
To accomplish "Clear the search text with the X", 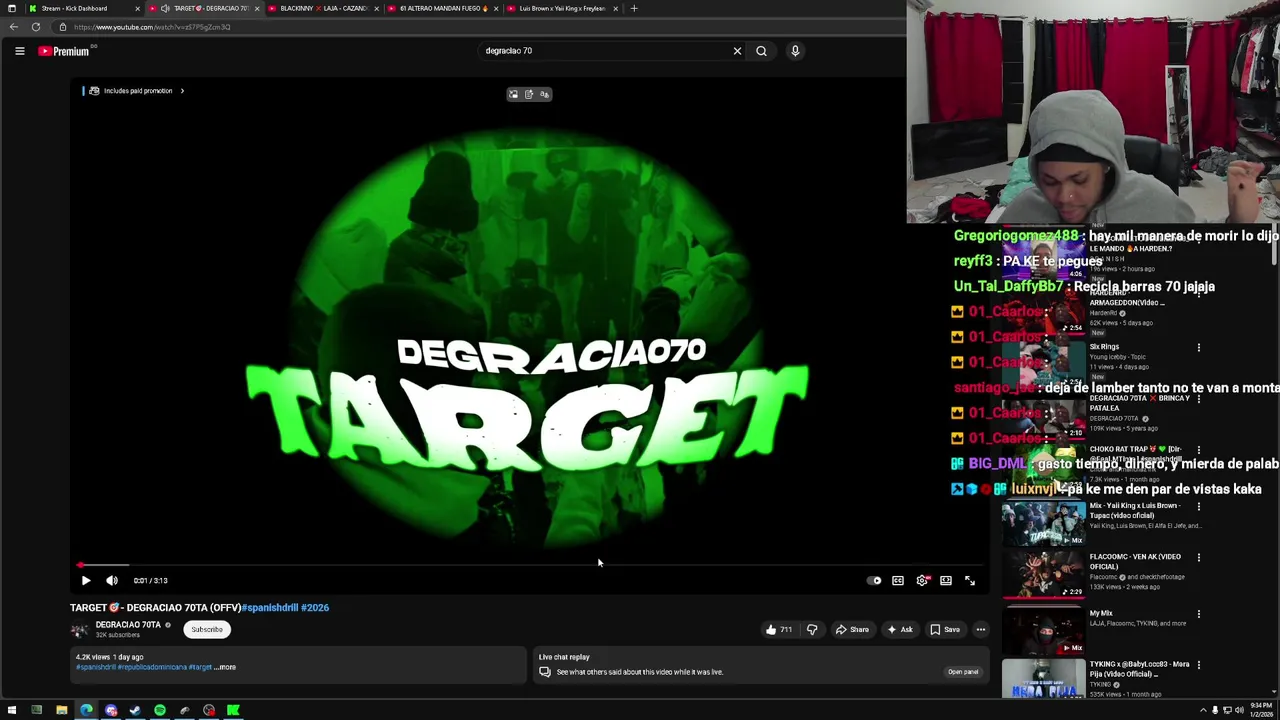I will [x=737, y=51].
